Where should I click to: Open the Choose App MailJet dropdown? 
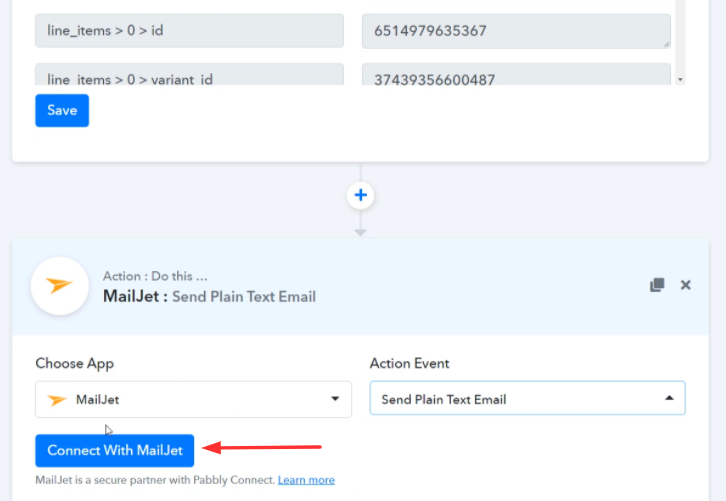(193, 399)
